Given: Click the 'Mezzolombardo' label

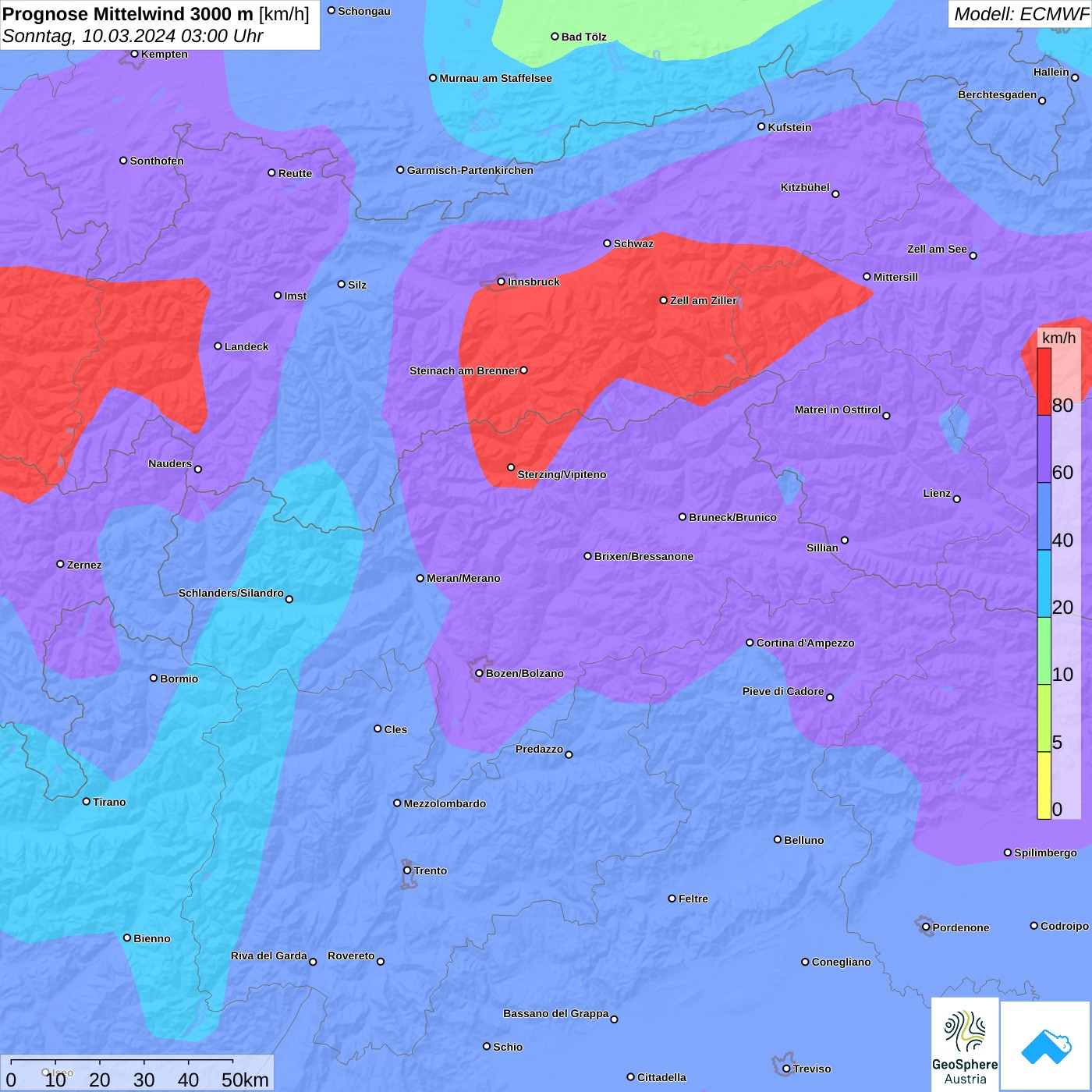Looking at the screenshot, I should pos(445,803).
